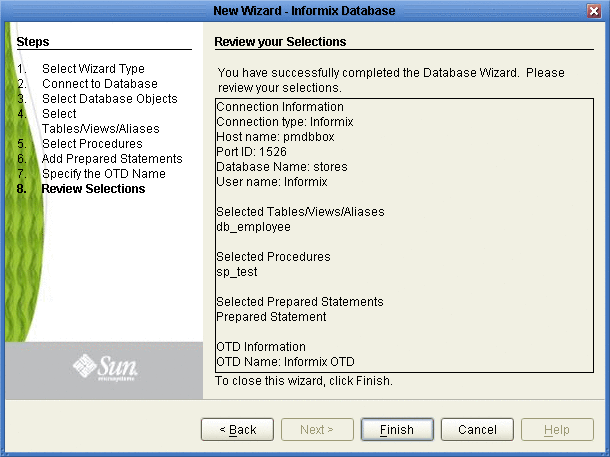Click the New Wizard title bar
The image size is (610, 457).
(304, 11)
